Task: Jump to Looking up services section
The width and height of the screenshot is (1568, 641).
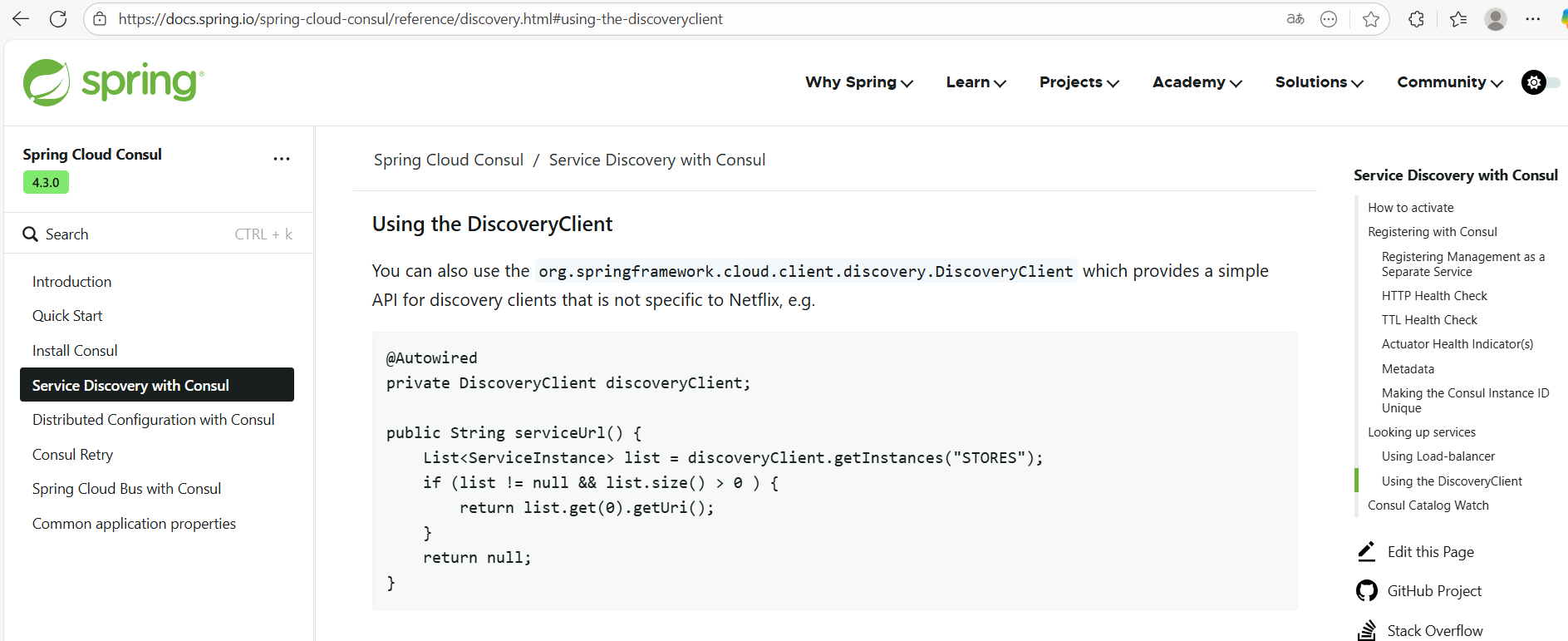Action: pyautogui.click(x=1422, y=432)
